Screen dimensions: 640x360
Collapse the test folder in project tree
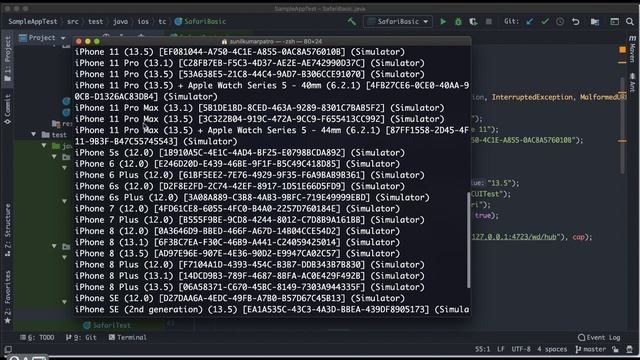click(x=33, y=134)
